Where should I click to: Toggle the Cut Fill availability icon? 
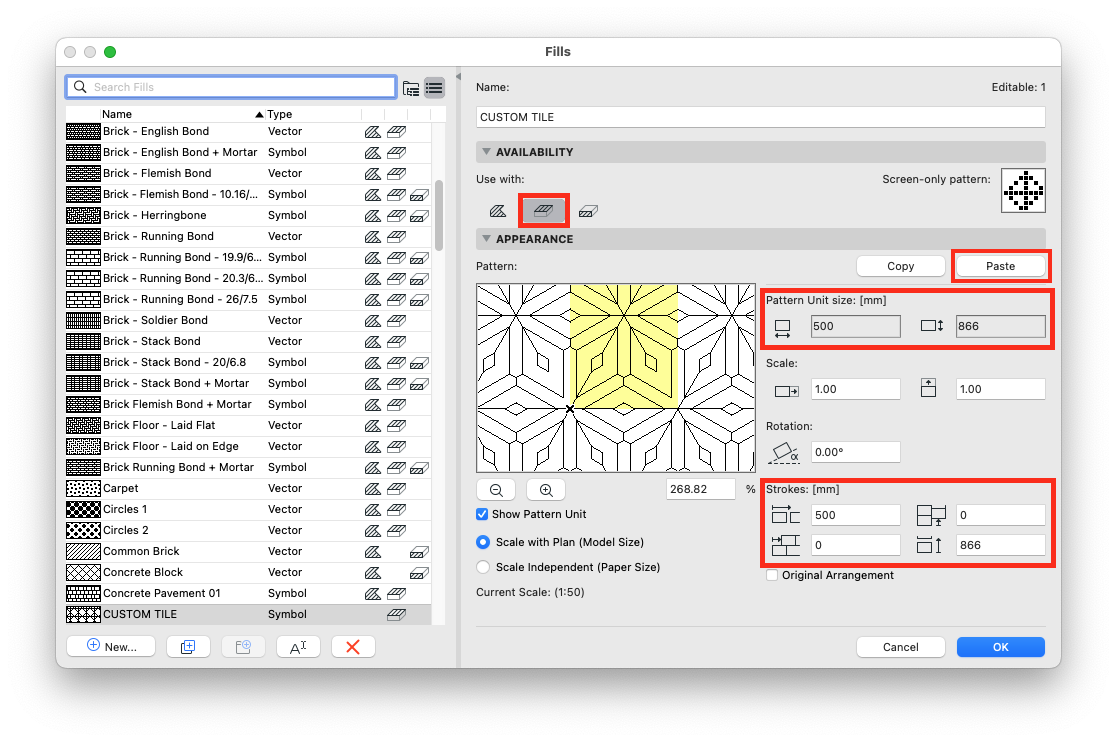[x=588, y=211]
